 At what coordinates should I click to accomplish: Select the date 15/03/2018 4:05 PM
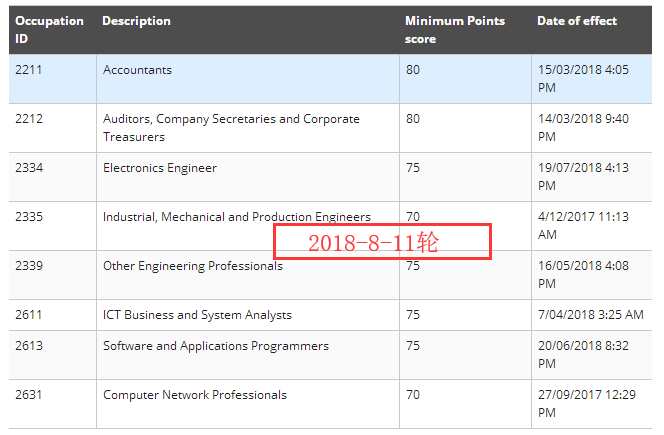582,78
